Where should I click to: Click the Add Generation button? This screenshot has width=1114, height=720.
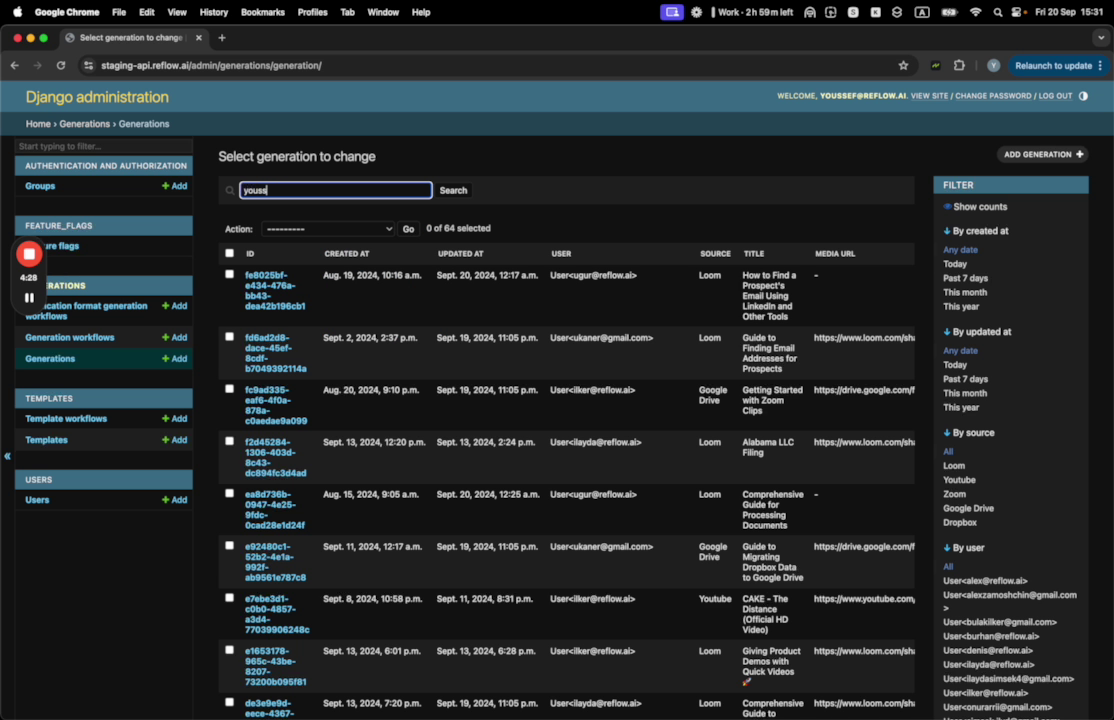pos(1043,155)
